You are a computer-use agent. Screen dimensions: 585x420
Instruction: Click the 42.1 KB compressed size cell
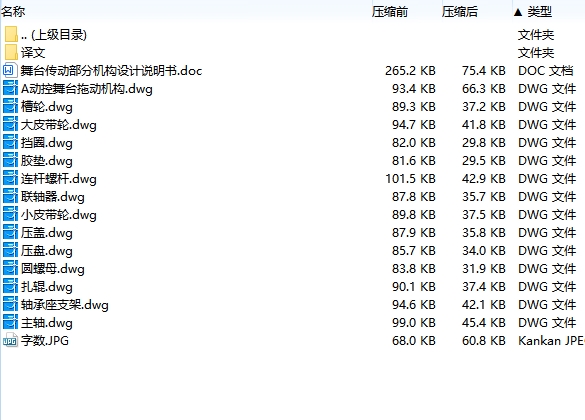click(484, 305)
